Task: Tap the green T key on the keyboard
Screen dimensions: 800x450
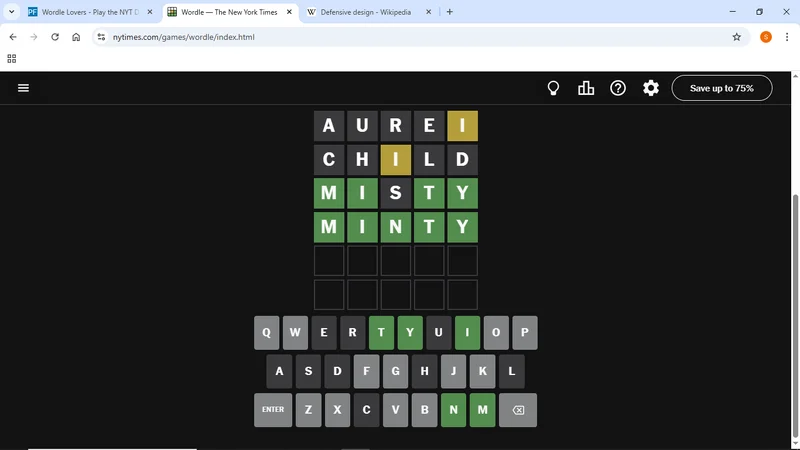Action: click(x=381, y=333)
